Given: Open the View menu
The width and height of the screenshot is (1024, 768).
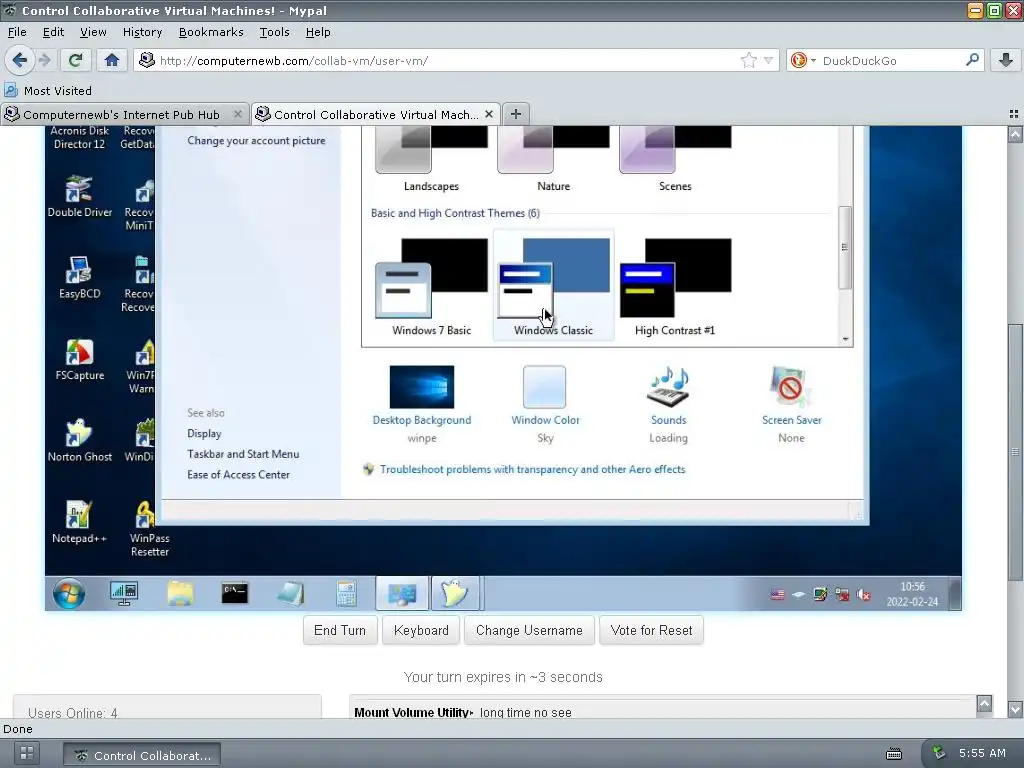Looking at the screenshot, I should tap(93, 32).
